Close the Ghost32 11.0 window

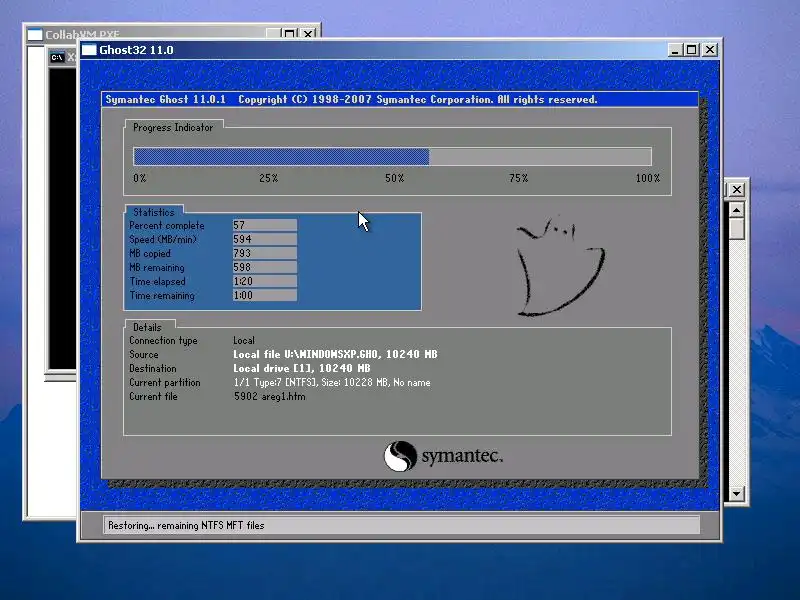click(710, 50)
